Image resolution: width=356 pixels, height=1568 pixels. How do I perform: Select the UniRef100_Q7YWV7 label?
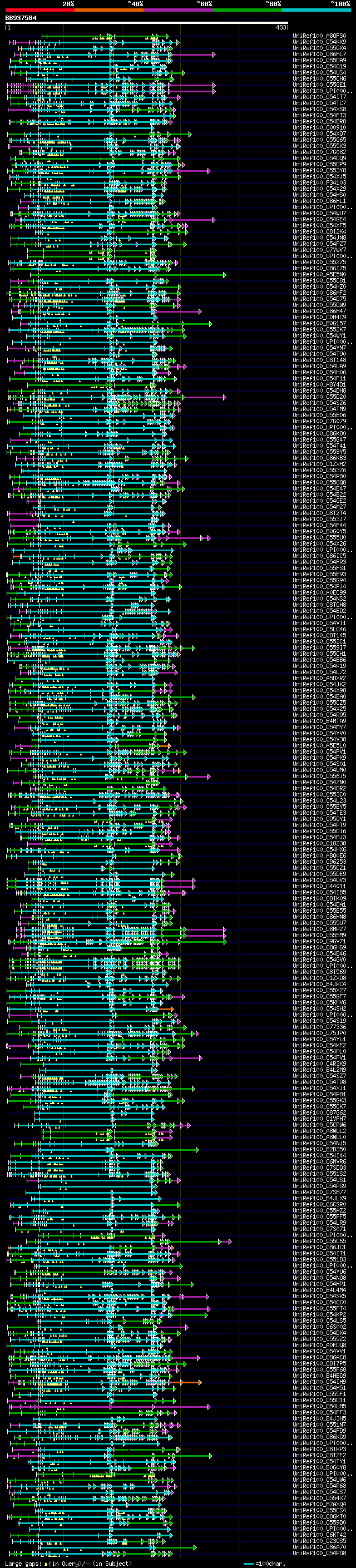(319, 250)
